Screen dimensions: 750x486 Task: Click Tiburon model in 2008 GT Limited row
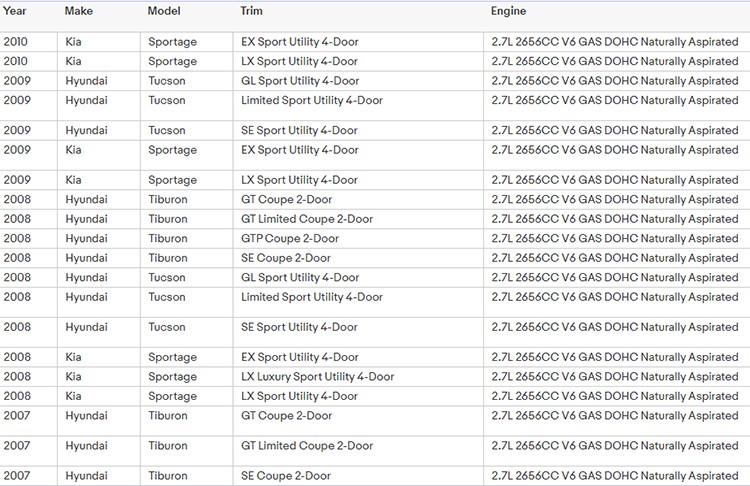click(x=167, y=219)
